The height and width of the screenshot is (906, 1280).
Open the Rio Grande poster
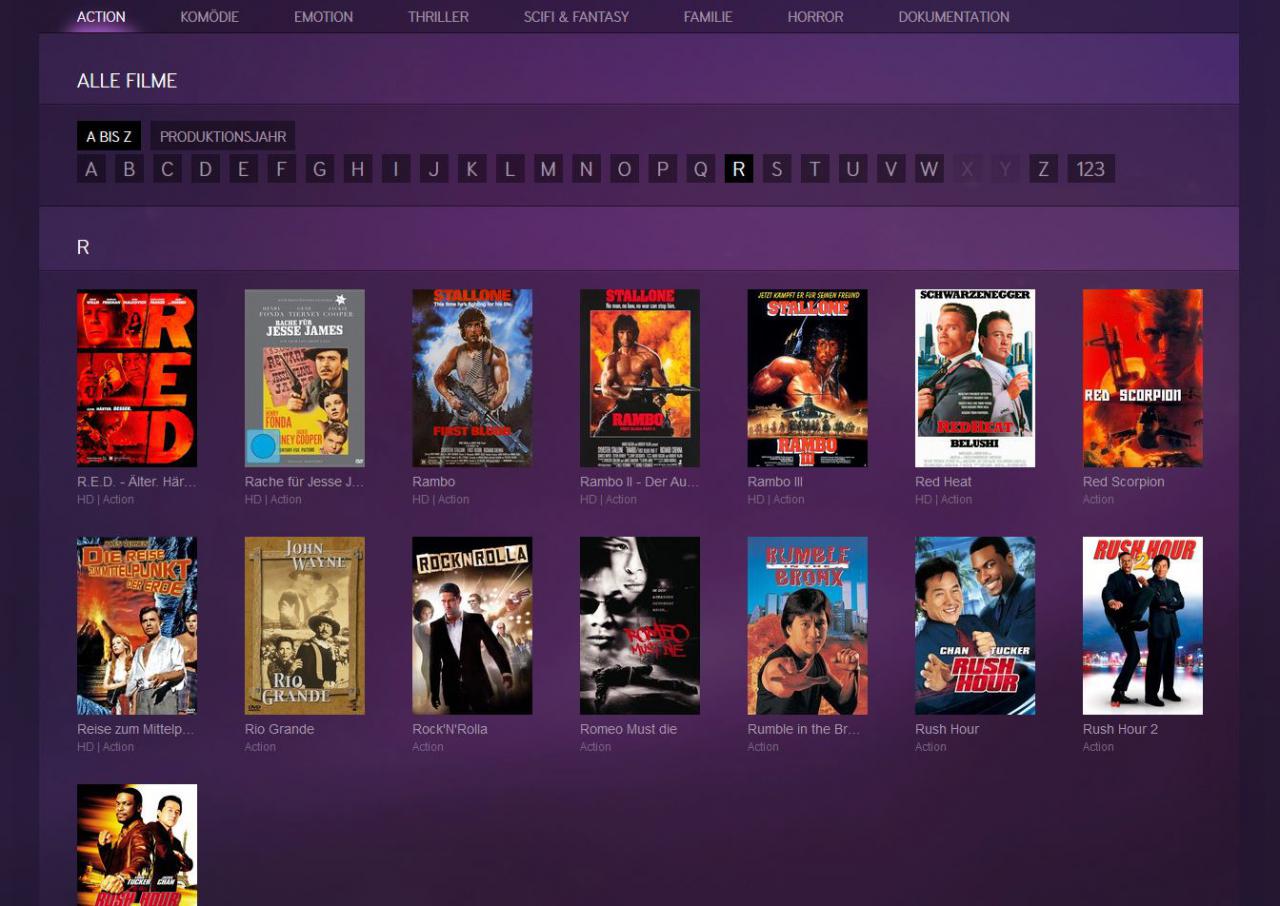pyautogui.click(x=305, y=626)
